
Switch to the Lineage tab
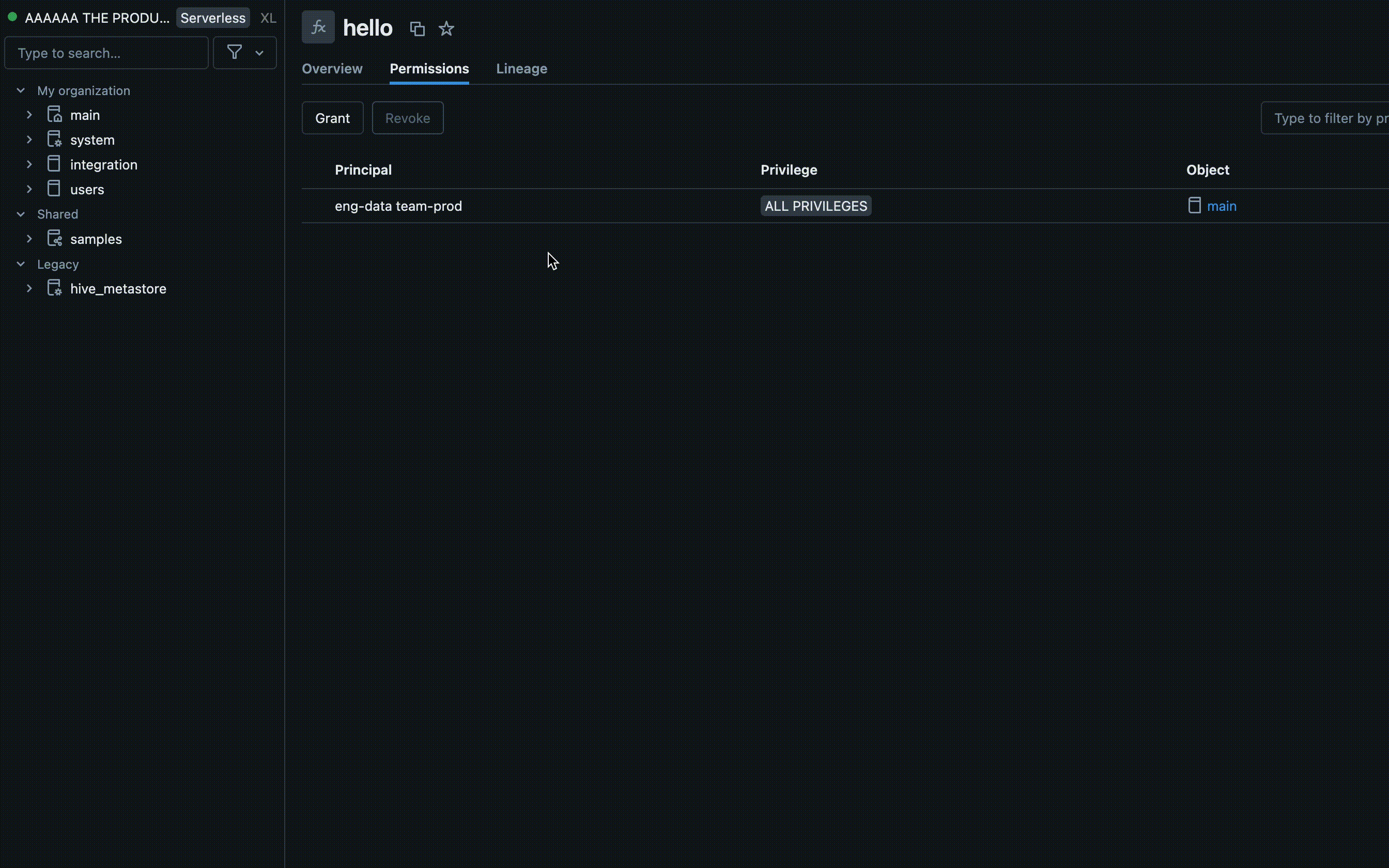(x=521, y=68)
